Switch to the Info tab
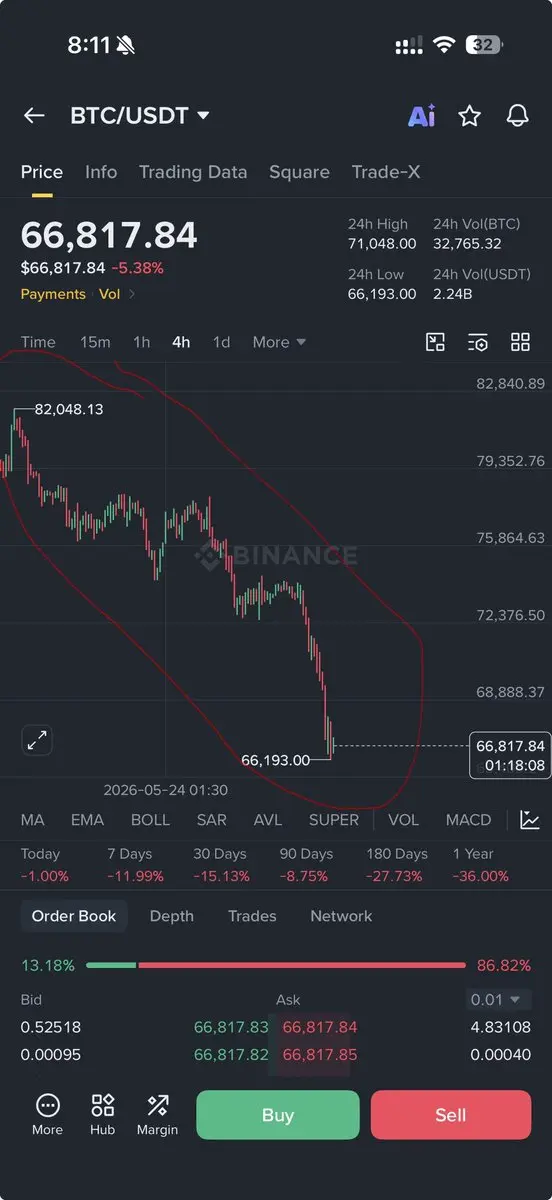Screen dimensions: 552x1200 pos(101,172)
